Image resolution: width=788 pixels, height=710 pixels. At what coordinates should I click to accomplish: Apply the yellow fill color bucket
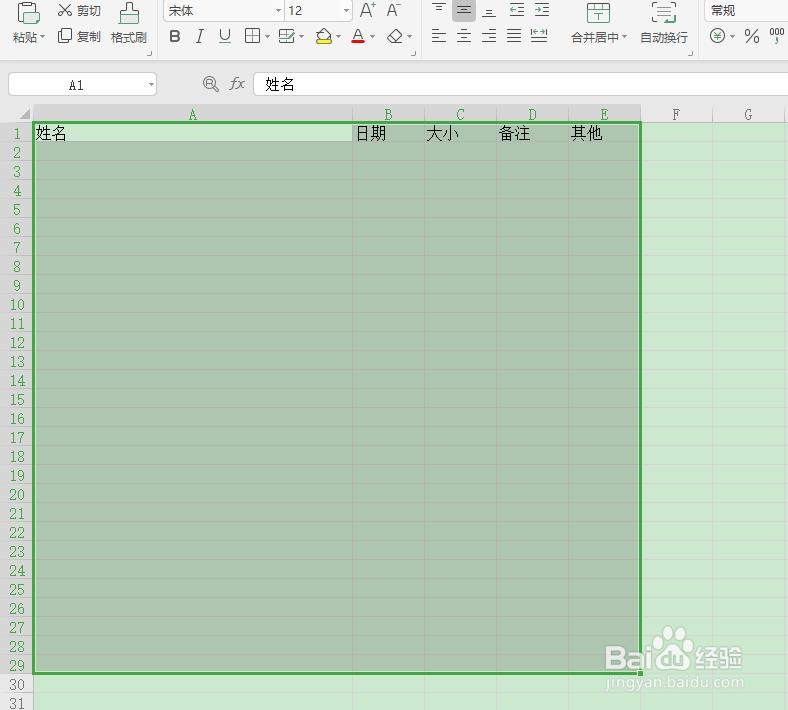pos(324,36)
